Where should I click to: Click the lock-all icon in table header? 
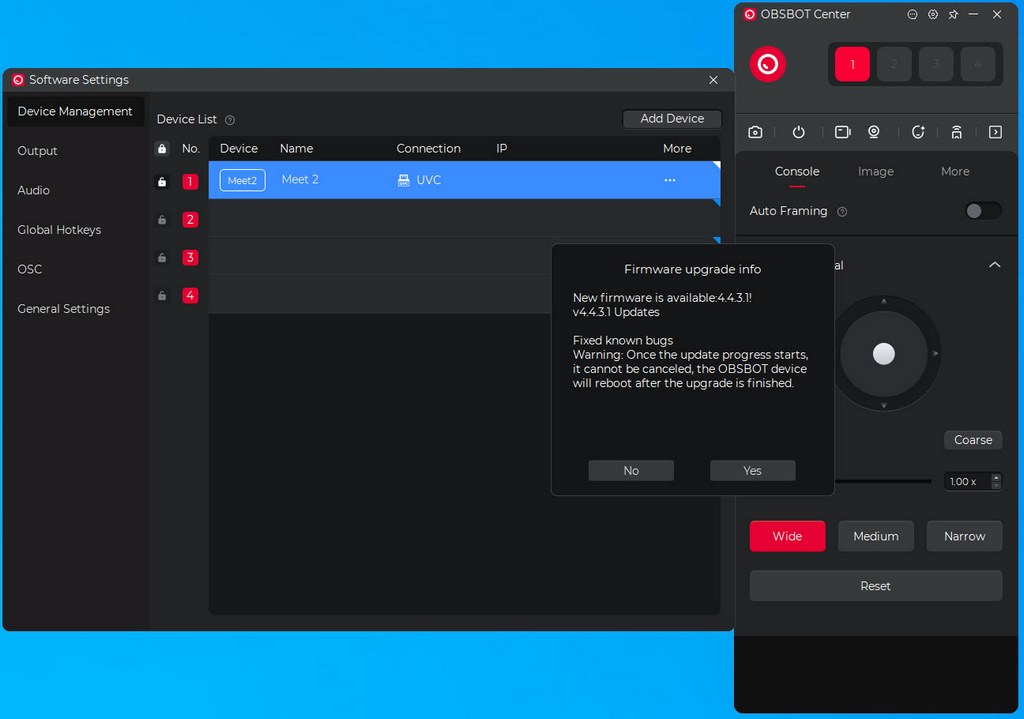tap(162, 149)
